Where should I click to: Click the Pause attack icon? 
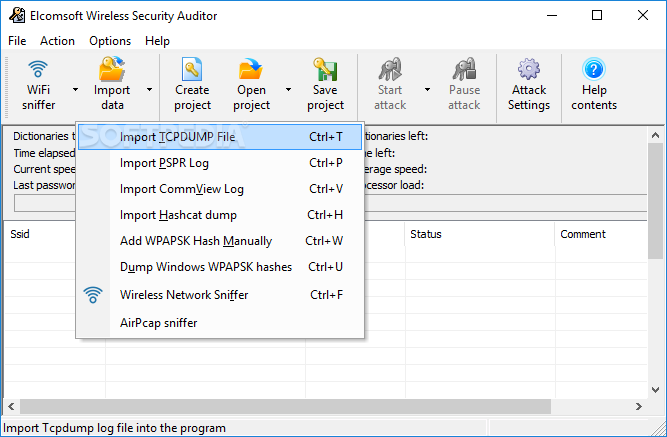click(x=464, y=69)
